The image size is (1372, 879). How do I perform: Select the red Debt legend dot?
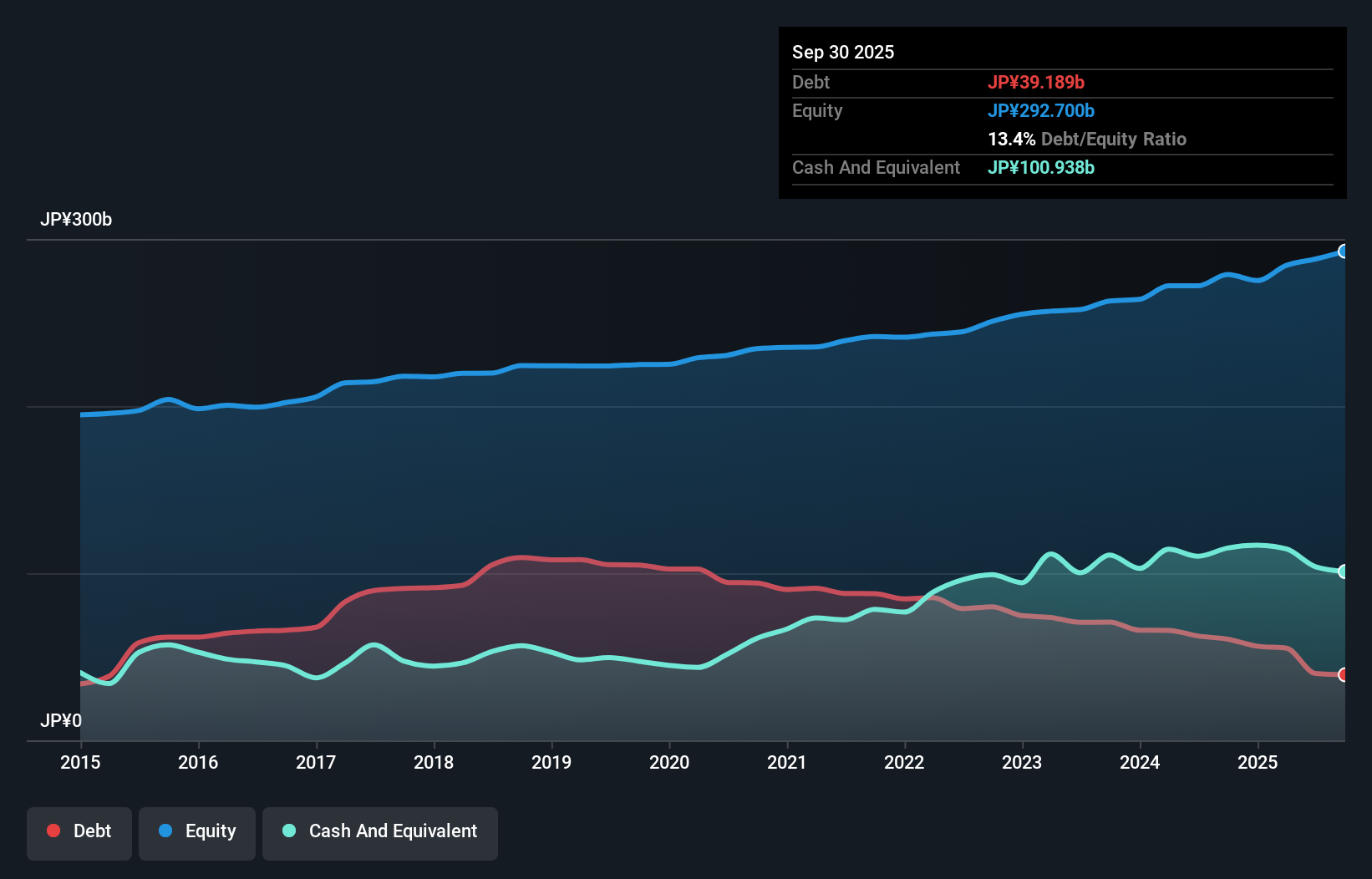tap(53, 831)
